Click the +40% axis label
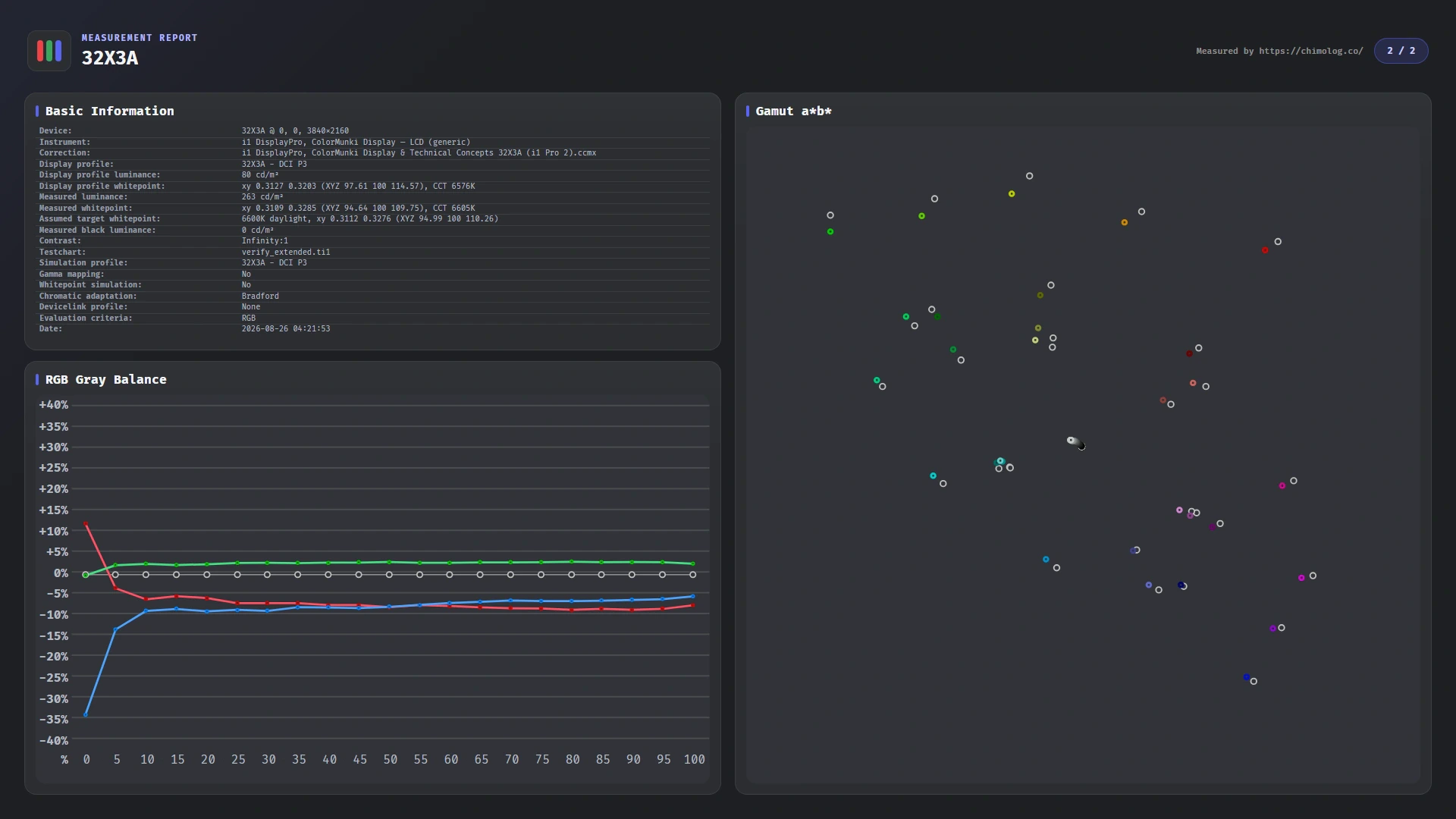 click(x=53, y=405)
